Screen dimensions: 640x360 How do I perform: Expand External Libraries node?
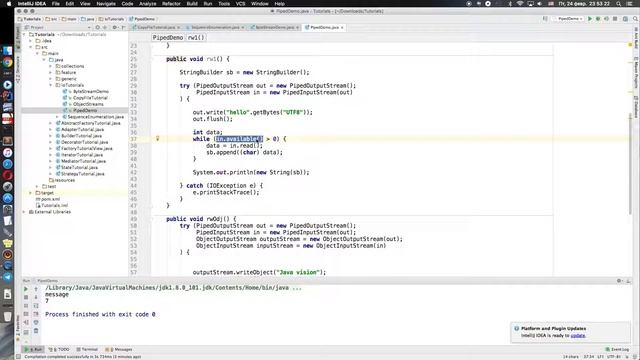(24, 212)
